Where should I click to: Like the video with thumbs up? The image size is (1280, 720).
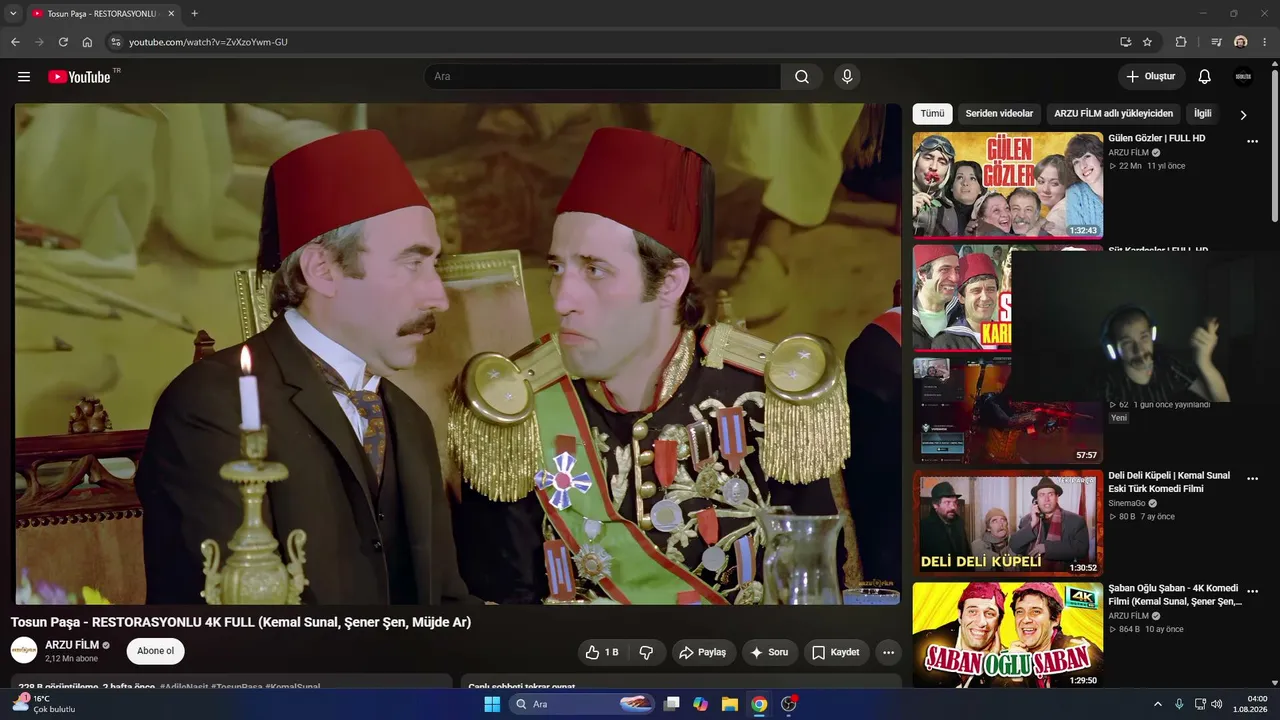point(602,652)
